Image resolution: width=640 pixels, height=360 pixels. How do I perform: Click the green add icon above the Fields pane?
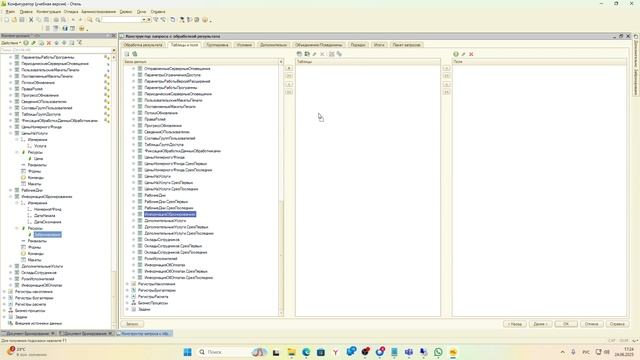pyautogui.click(x=456, y=54)
